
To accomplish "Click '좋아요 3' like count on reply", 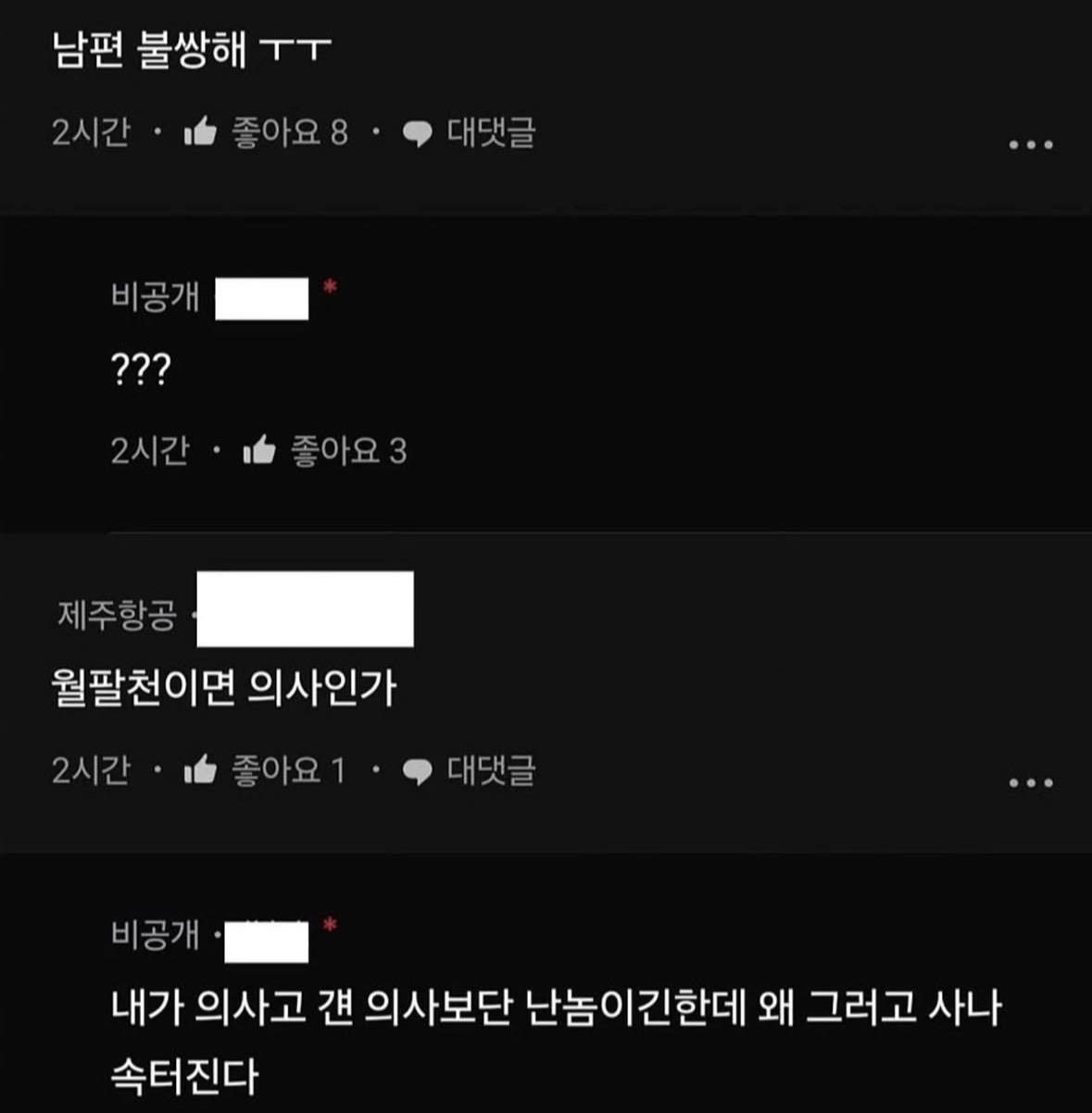I will (349, 451).
